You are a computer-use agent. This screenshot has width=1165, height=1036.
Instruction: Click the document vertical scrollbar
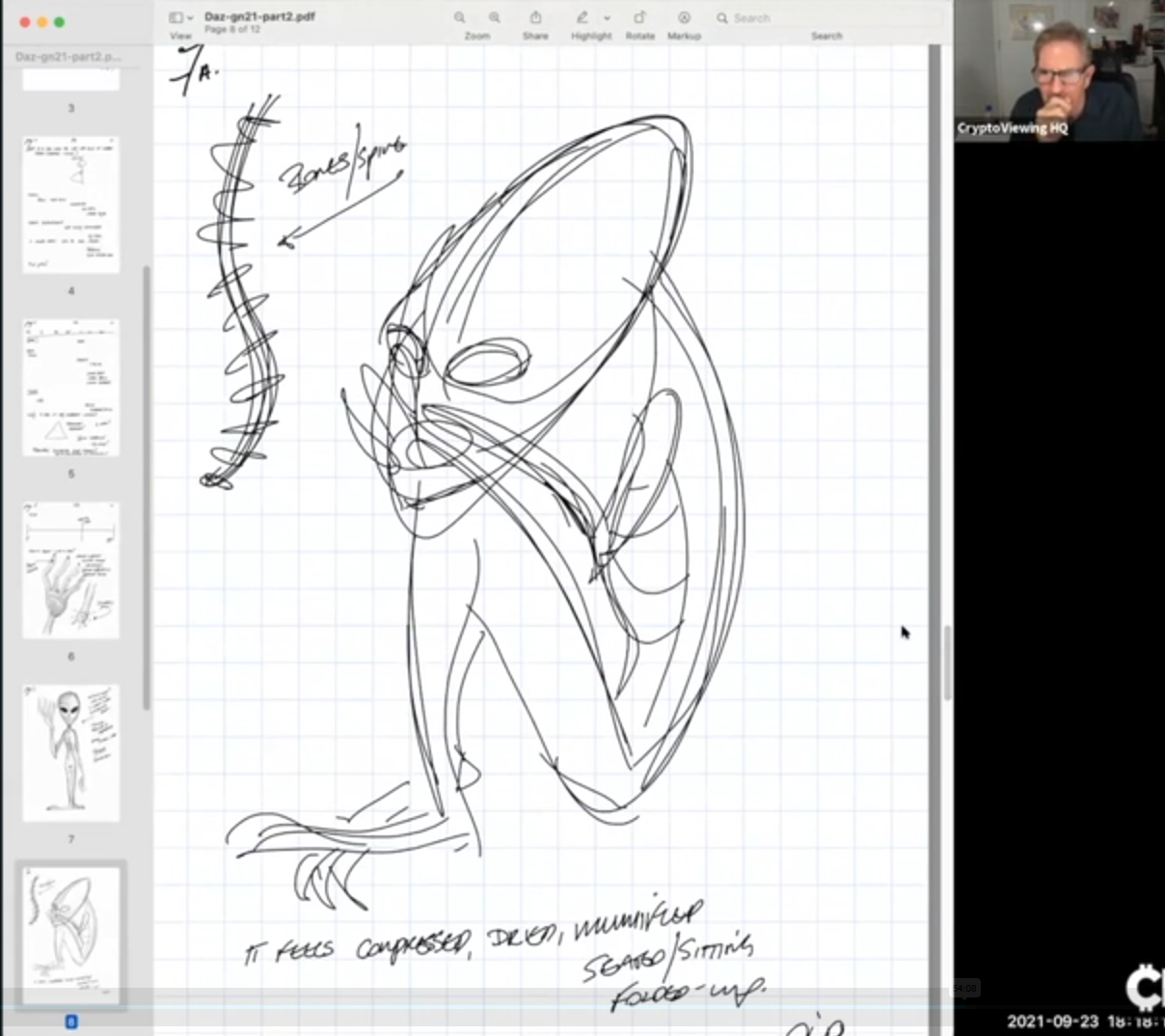tap(947, 664)
